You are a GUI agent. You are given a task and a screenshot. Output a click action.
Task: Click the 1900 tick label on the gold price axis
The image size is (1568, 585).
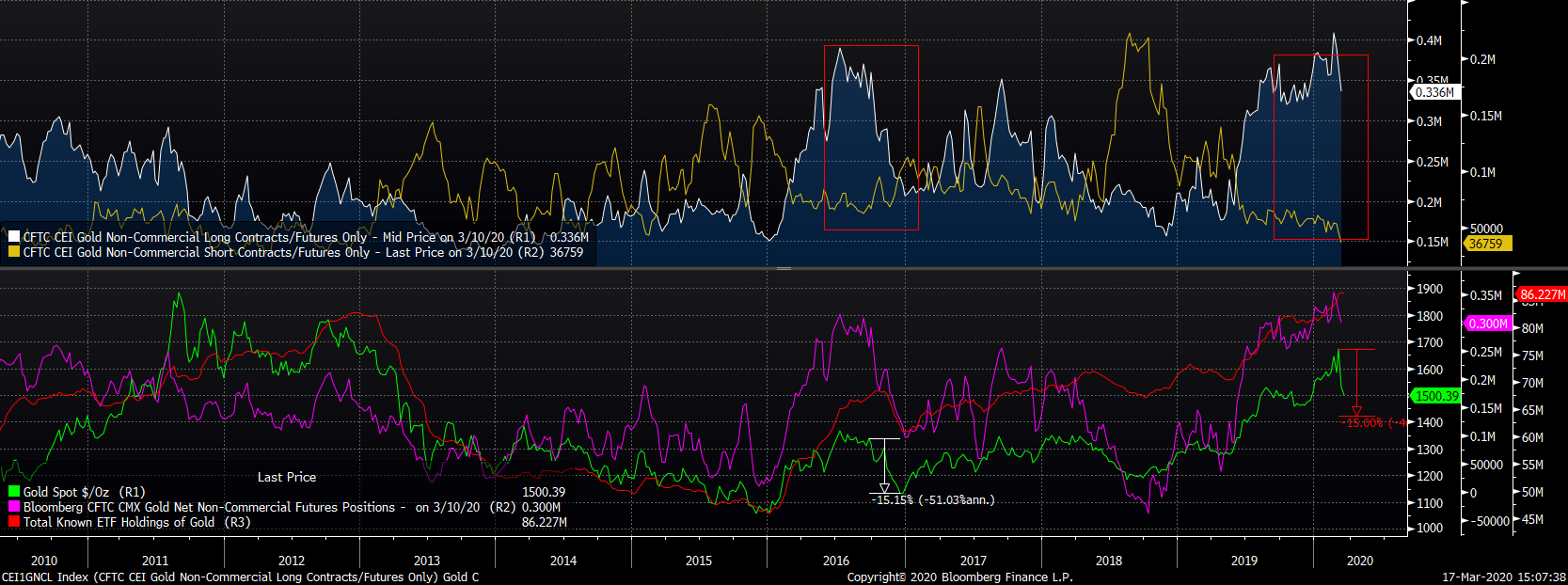(1430, 290)
